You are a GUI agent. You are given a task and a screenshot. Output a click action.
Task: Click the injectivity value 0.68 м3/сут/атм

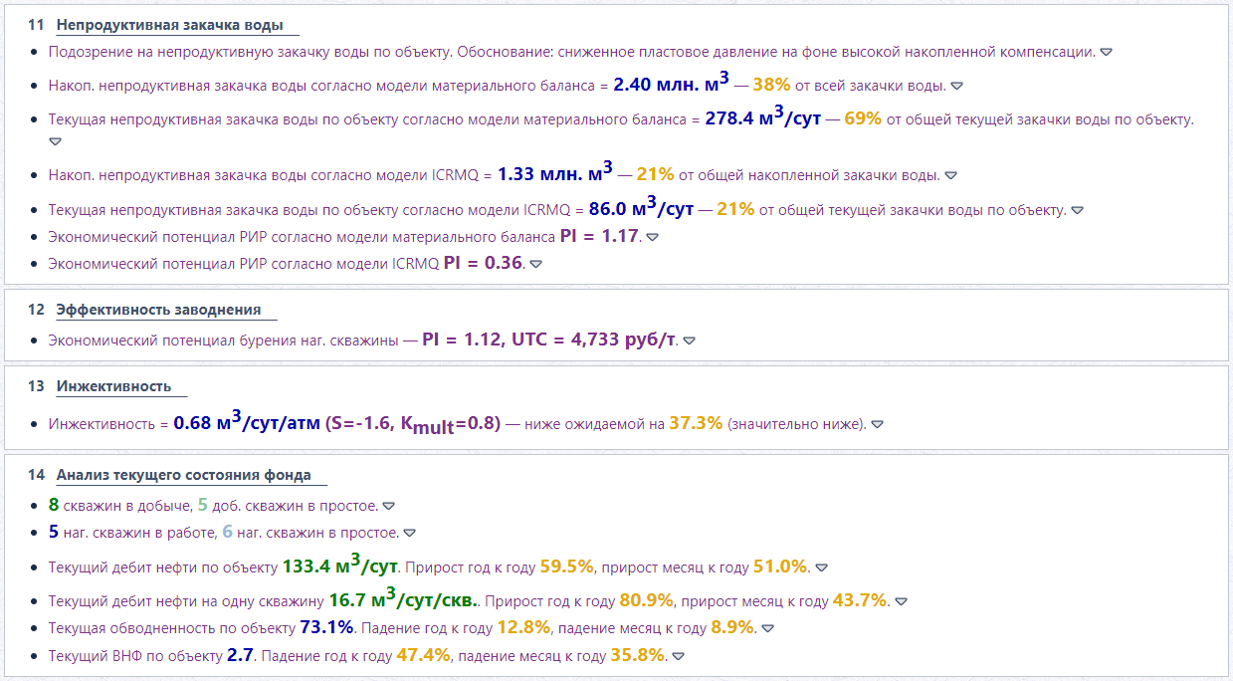tap(247, 422)
